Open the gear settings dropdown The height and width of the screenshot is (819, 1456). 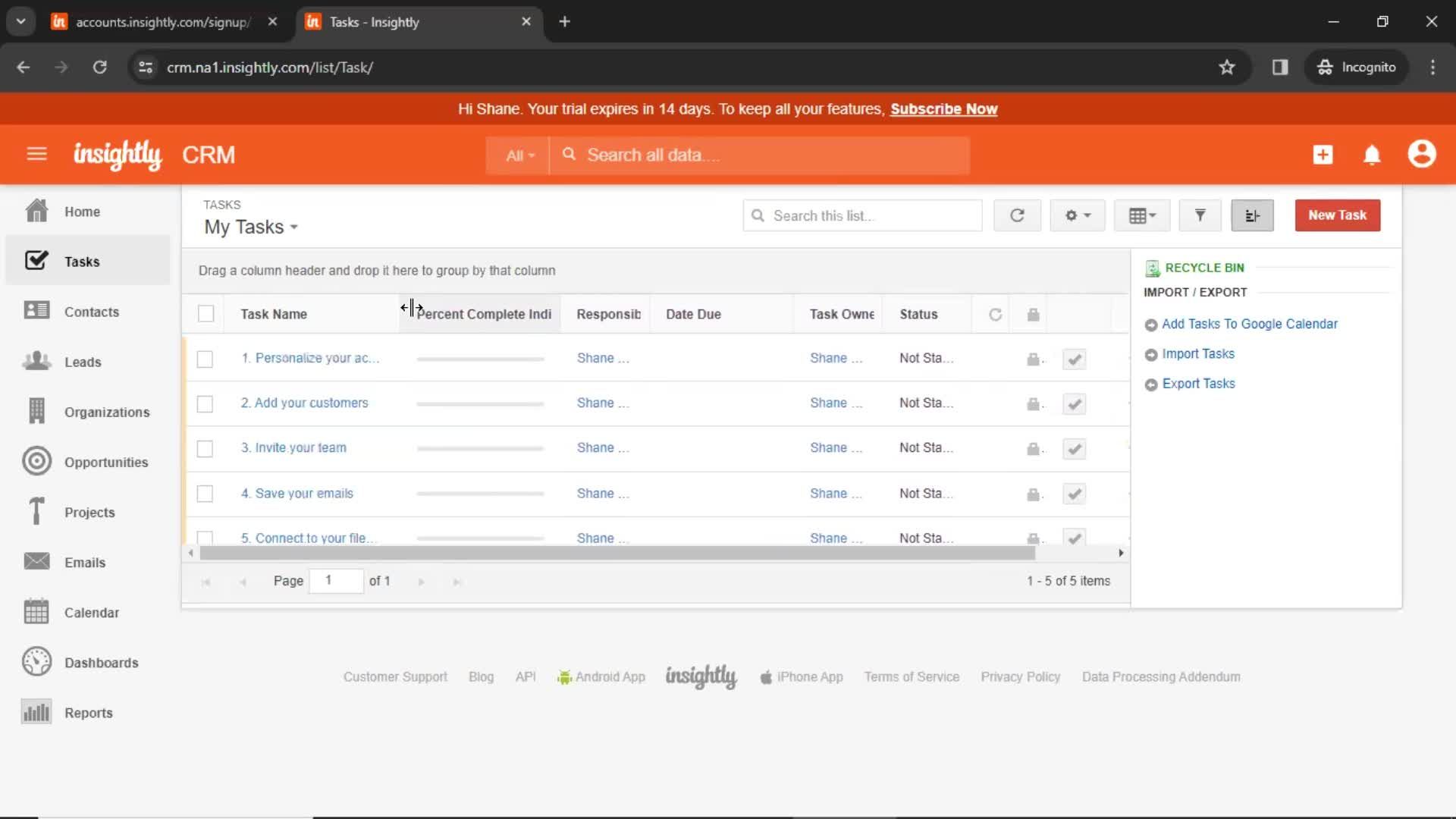pos(1077,215)
